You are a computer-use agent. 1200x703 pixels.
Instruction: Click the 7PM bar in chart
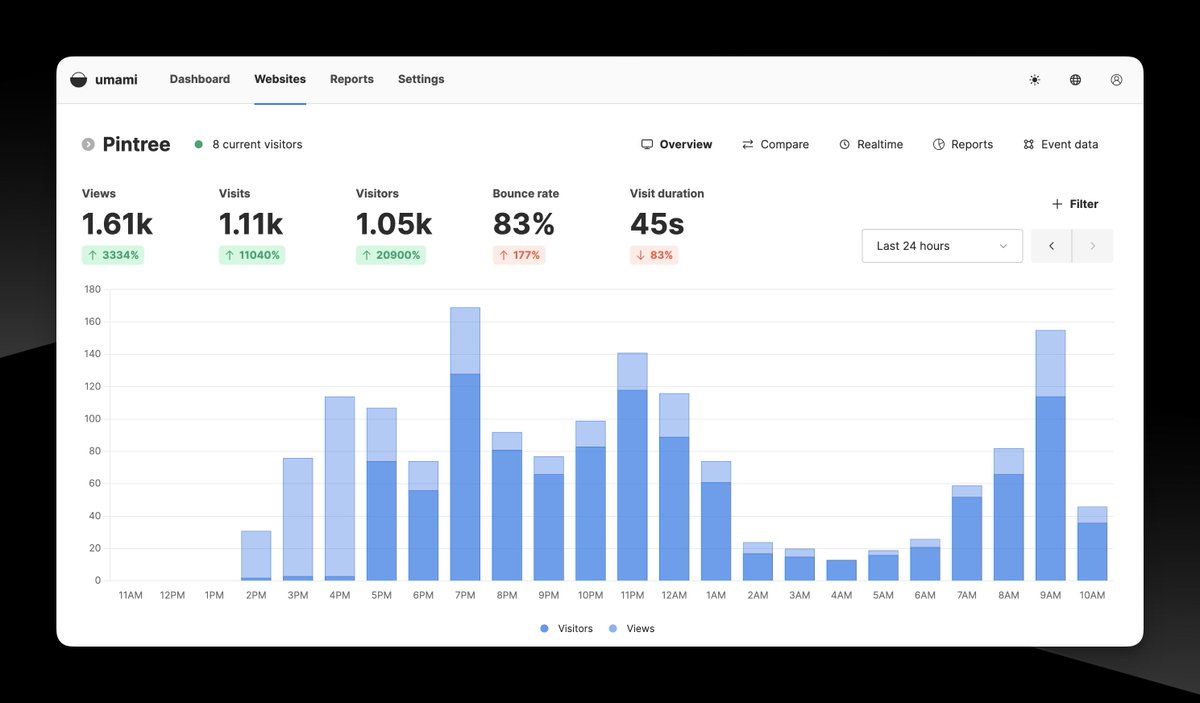(x=465, y=444)
